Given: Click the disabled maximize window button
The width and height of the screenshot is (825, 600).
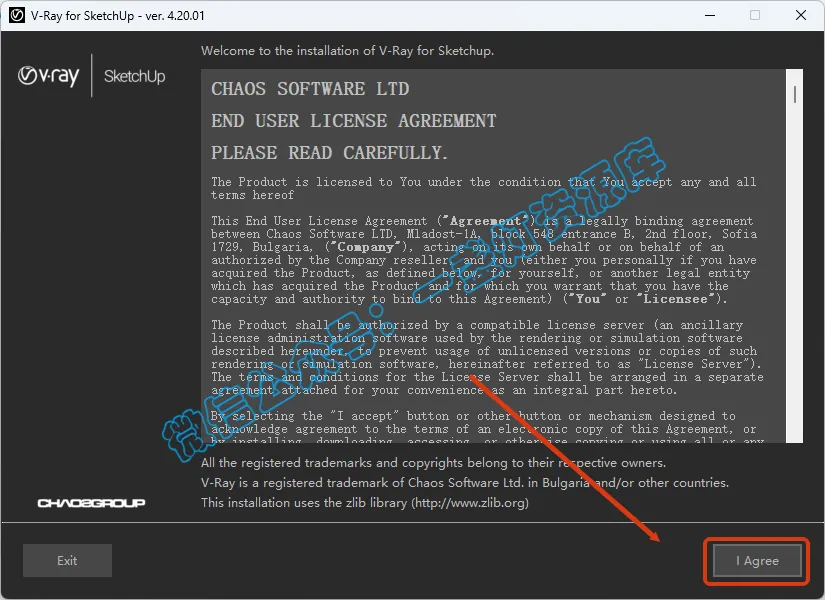Looking at the screenshot, I should 755,15.
